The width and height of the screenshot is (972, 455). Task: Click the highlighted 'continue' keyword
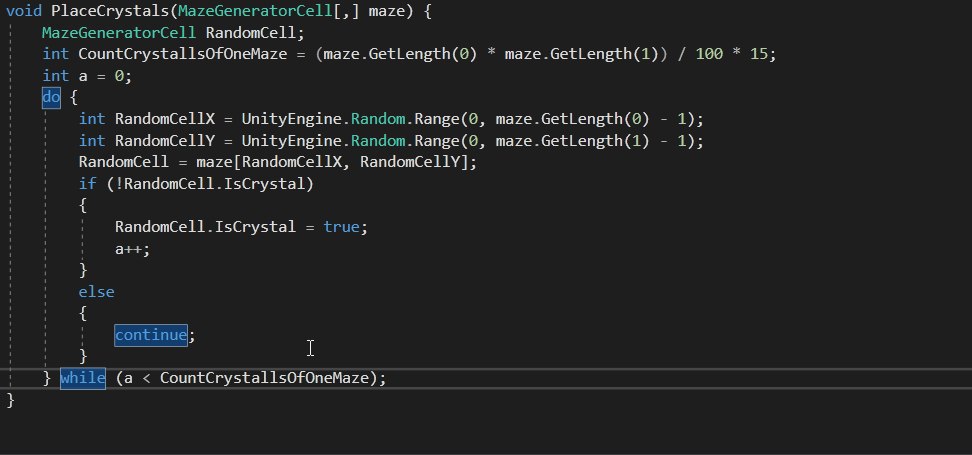[151, 335]
